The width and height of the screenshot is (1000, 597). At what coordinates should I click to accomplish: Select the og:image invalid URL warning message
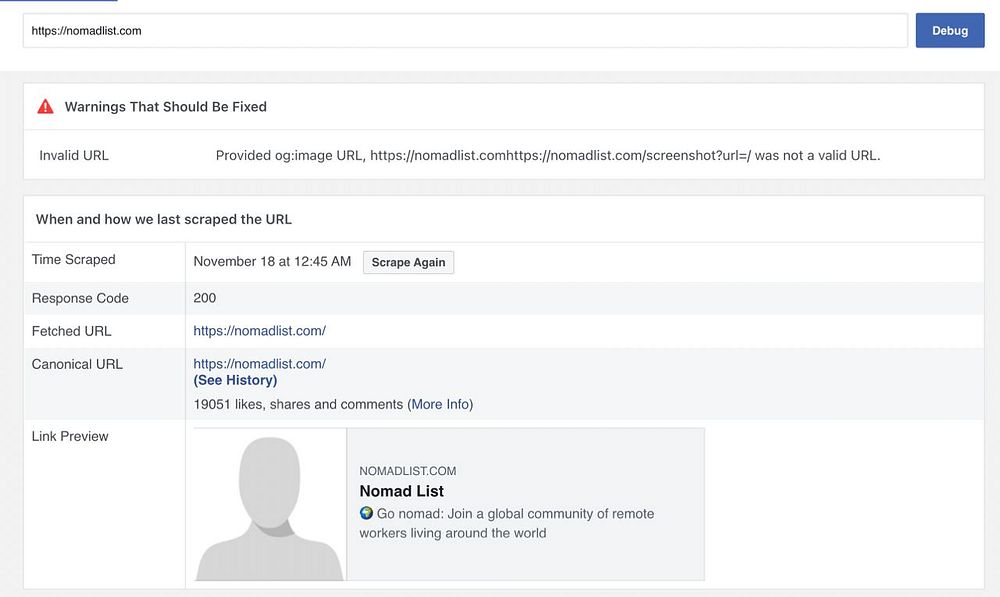pyautogui.click(x=548, y=156)
